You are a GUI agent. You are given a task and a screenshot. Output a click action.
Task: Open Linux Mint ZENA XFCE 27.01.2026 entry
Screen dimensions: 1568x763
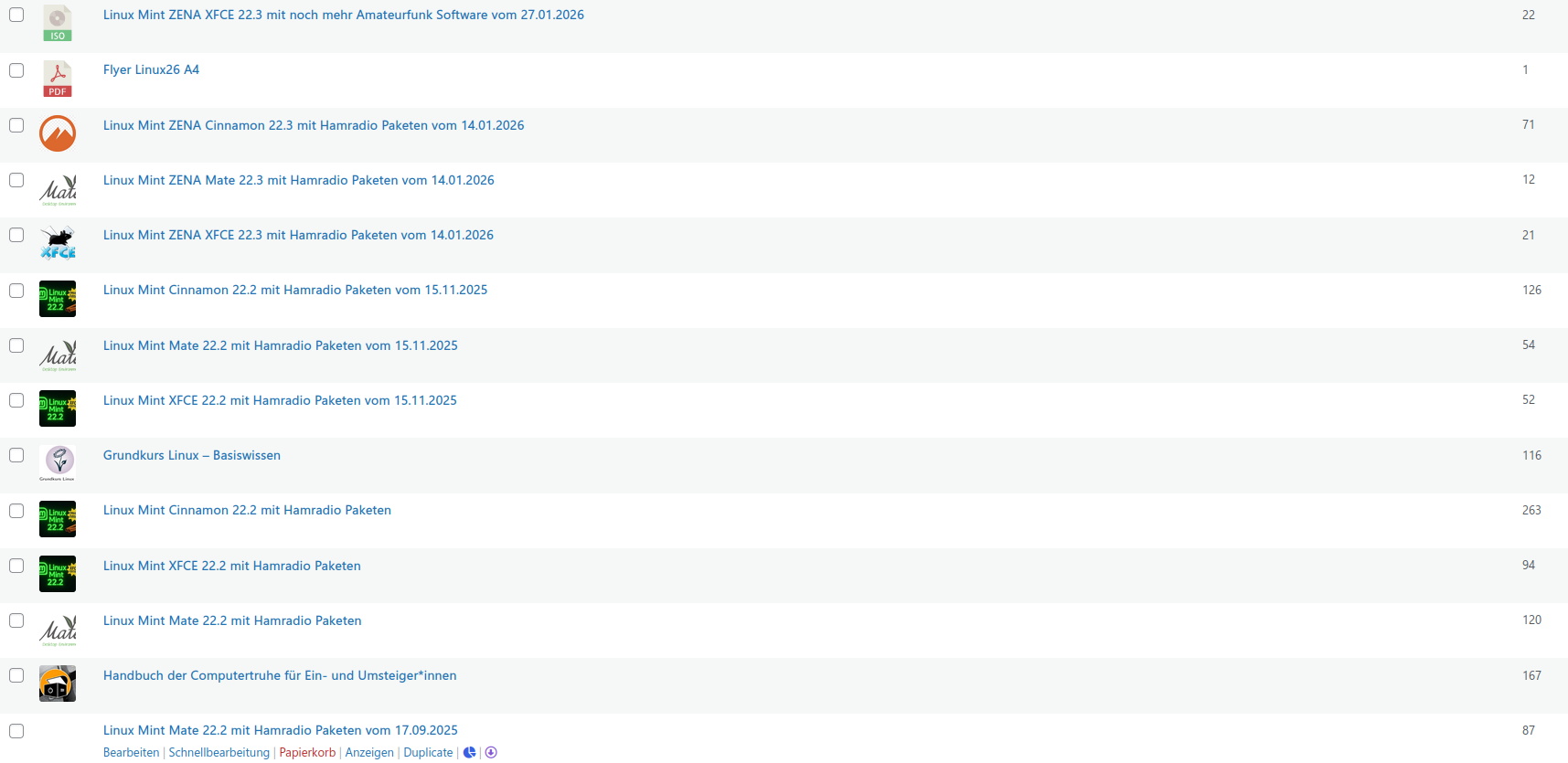pos(343,16)
